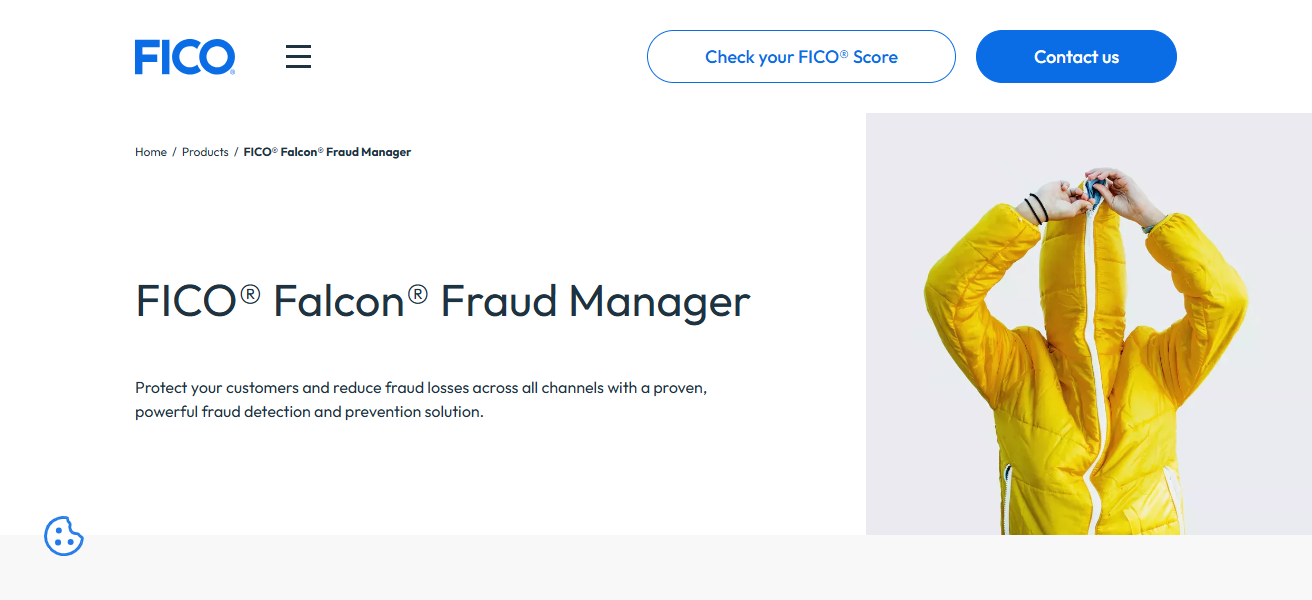Open the cookie preferences icon

point(64,536)
